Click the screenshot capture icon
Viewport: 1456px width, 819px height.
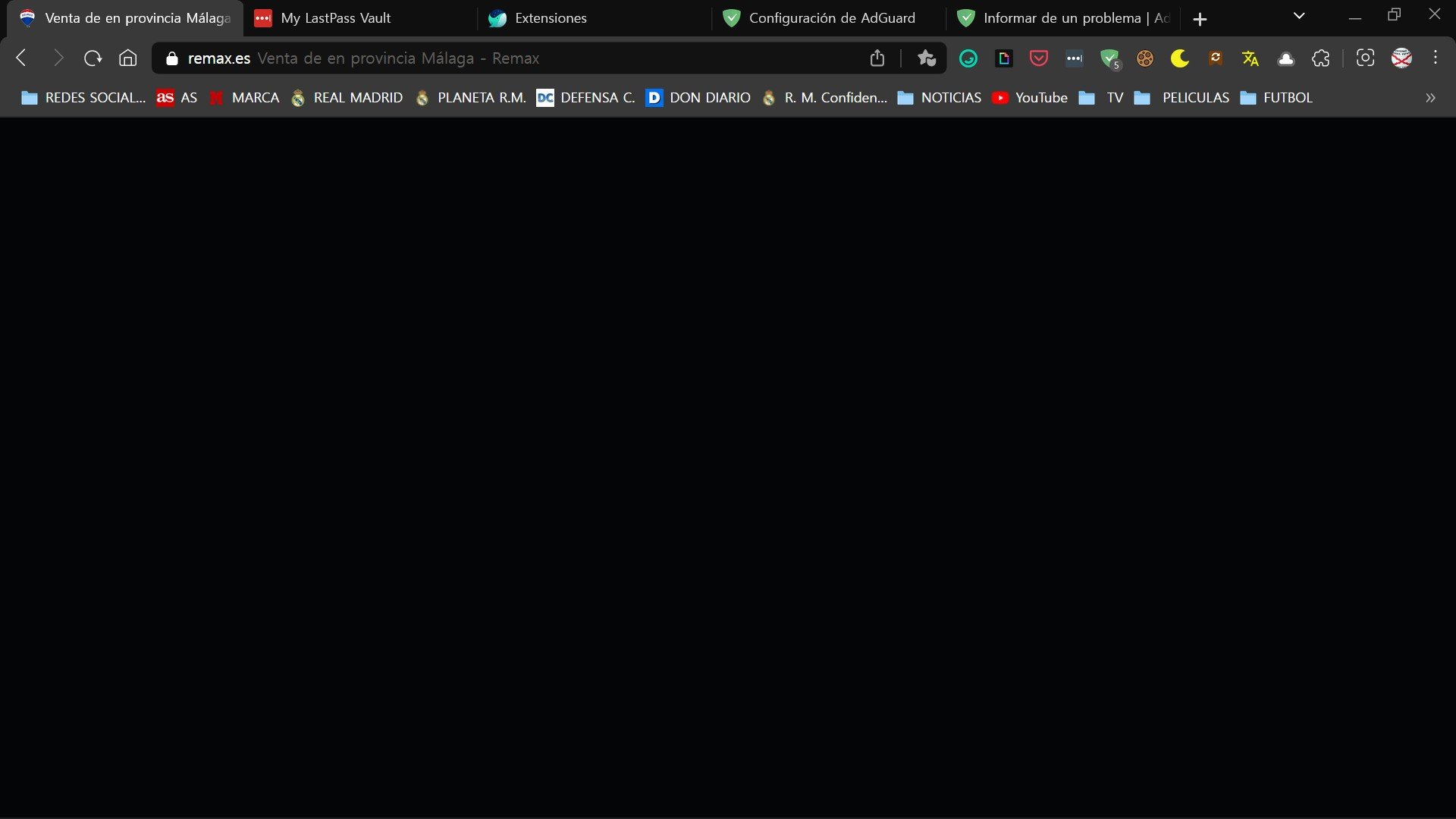coord(1365,58)
